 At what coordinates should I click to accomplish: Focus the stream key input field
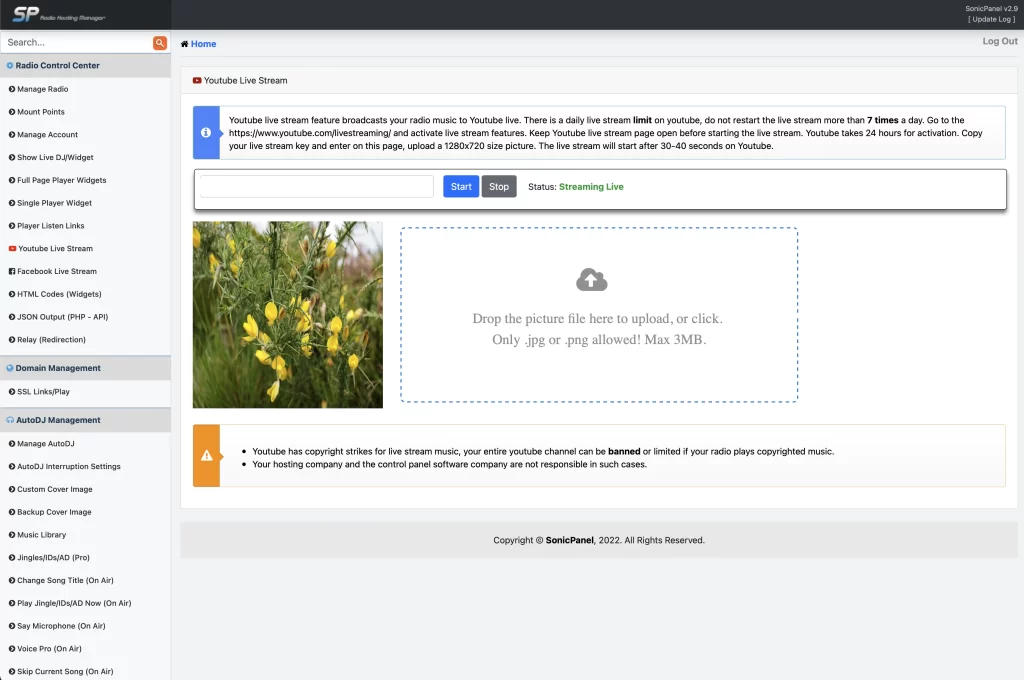(317, 186)
